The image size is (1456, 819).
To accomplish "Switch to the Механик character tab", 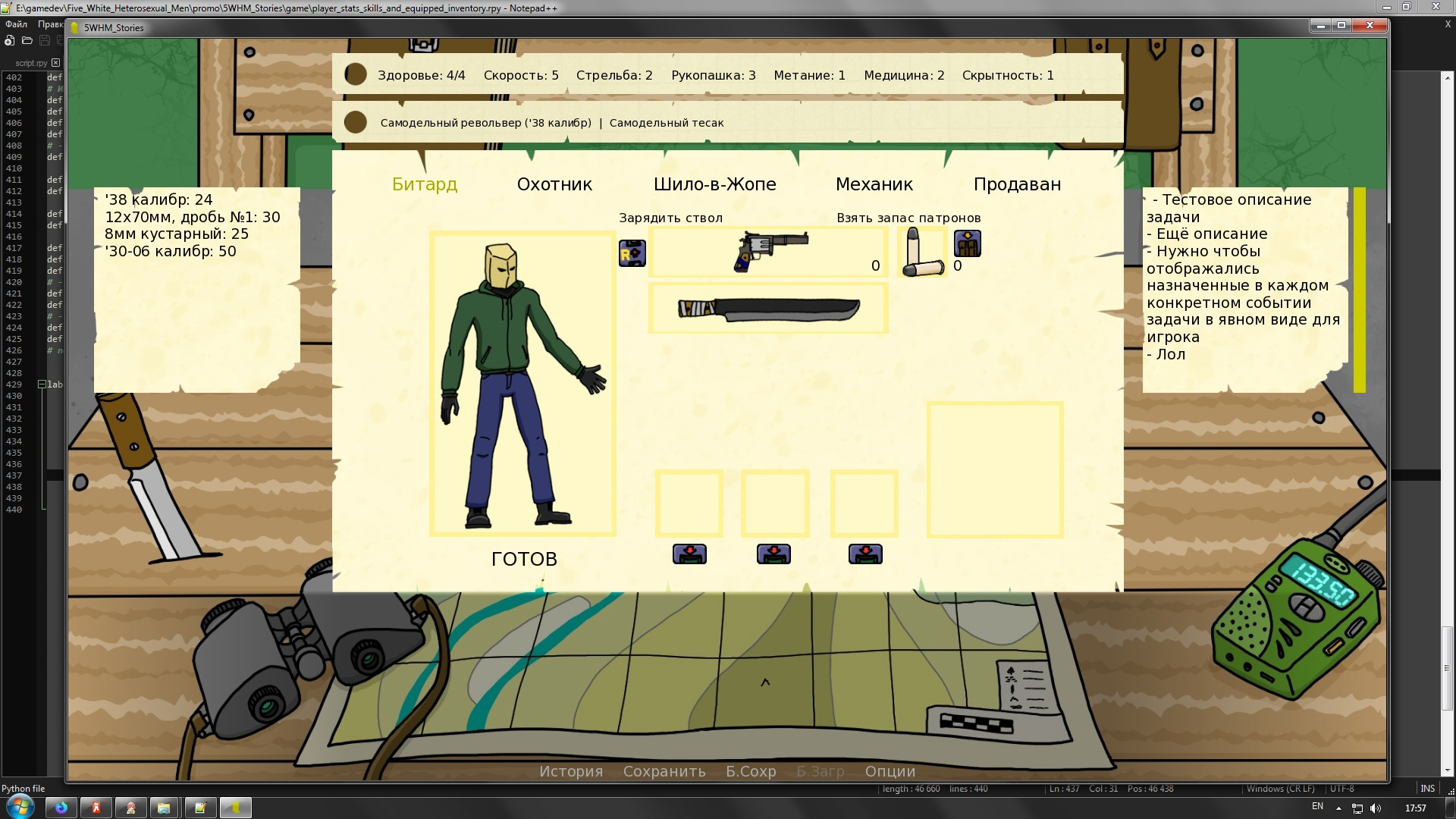I will coord(874,184).
